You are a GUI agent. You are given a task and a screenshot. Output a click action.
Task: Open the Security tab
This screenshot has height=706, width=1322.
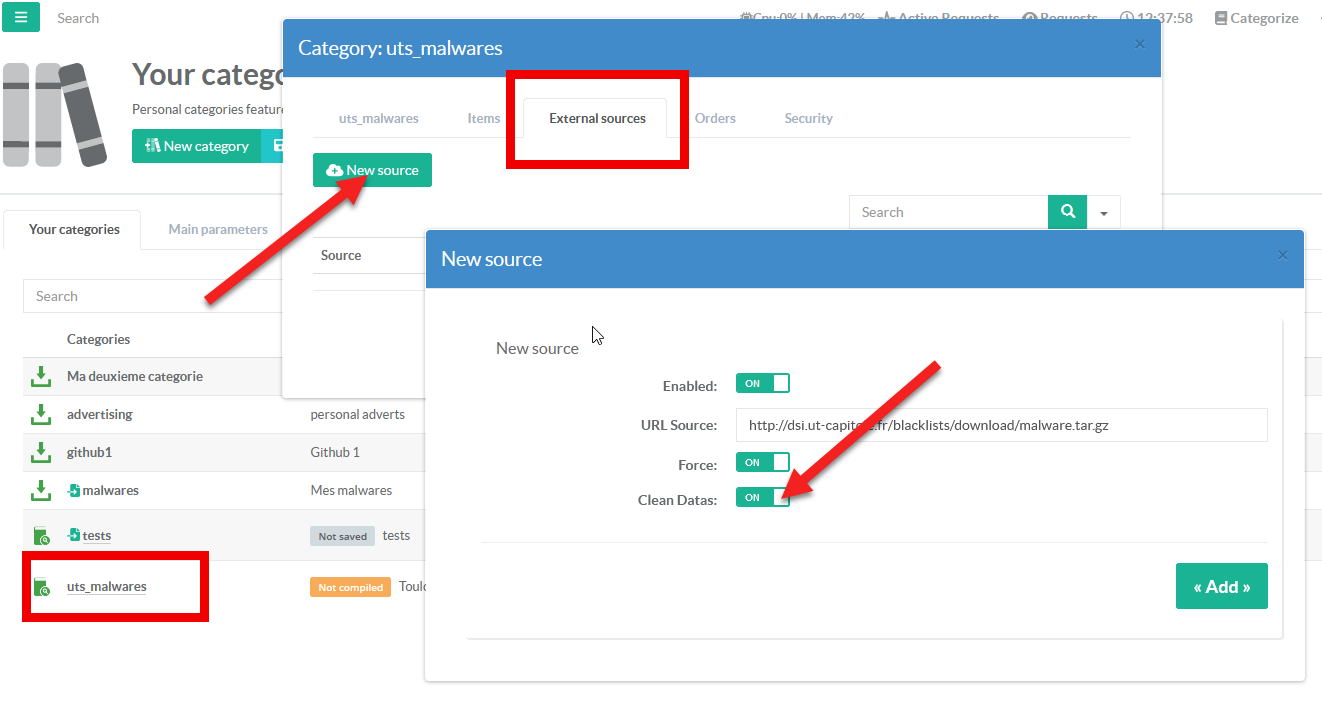(808, 118)
